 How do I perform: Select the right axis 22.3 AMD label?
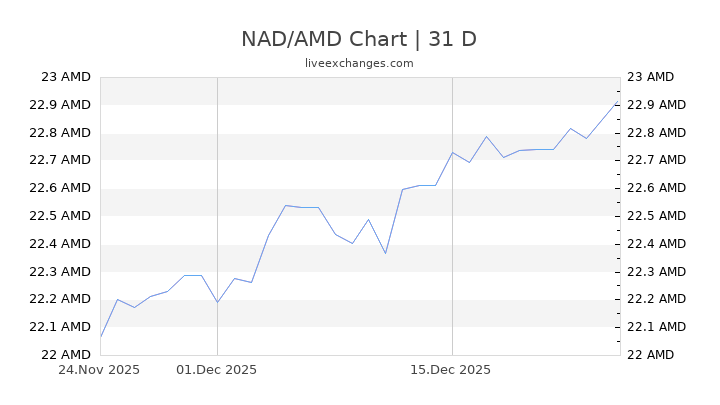(655, 271)
